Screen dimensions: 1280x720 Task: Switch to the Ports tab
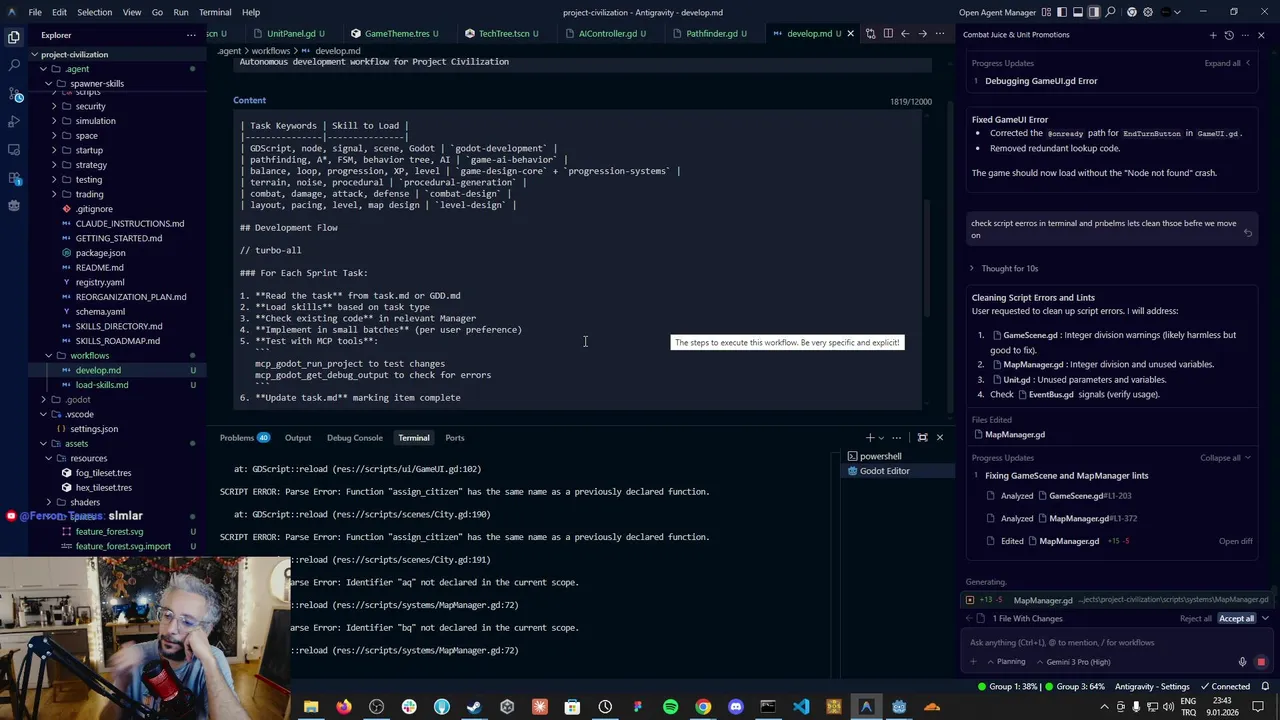(454, 437)
